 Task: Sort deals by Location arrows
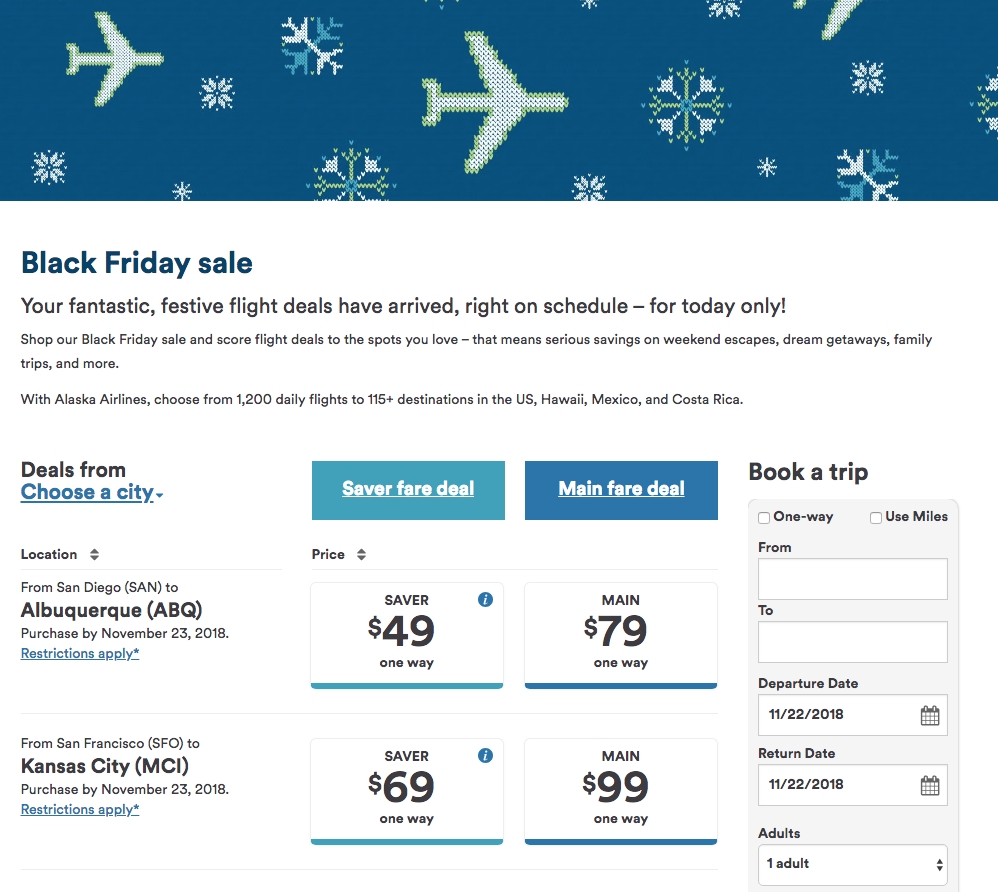click(x=94, y=555)
